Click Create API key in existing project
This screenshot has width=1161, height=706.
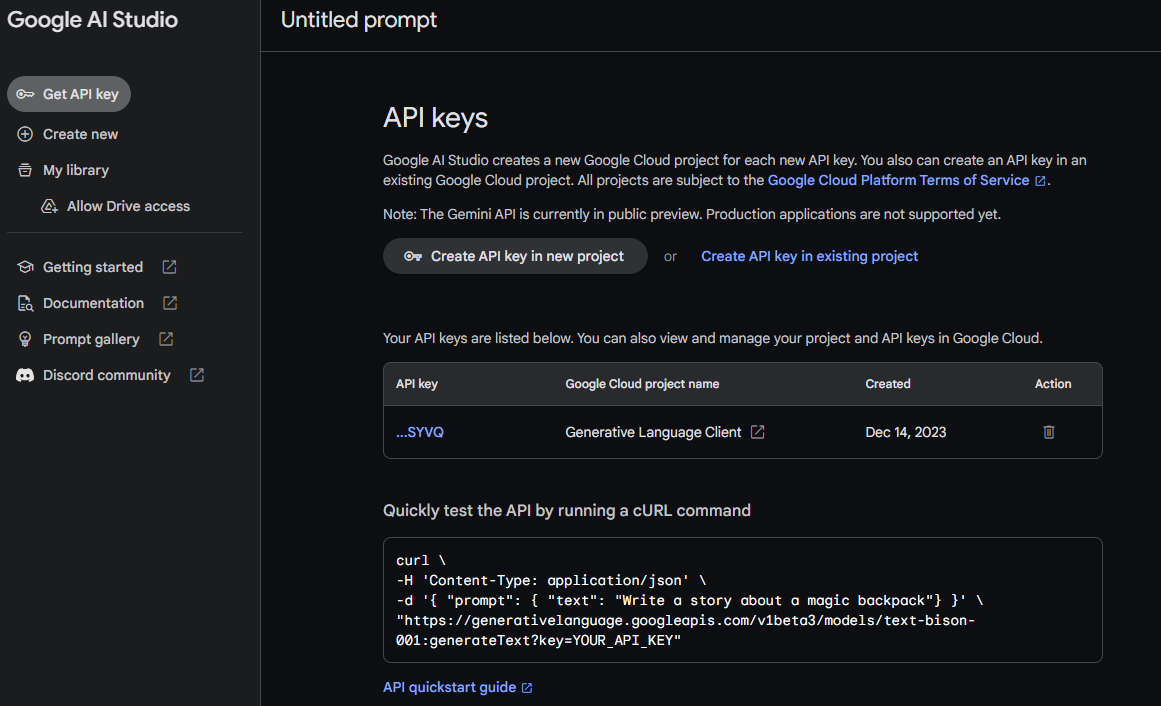tap(809, 256)
